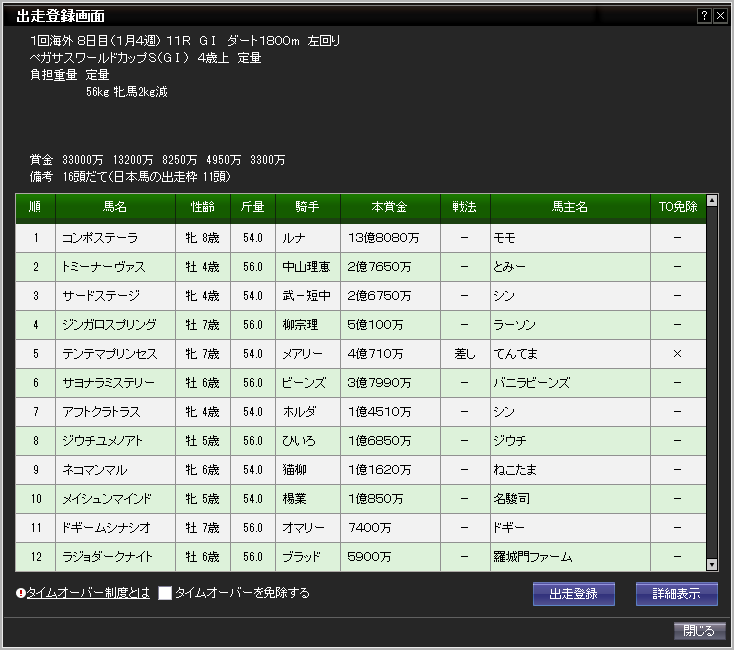The height and width of the screenshot is (650, 734).
Task: Close the dialog with the X icon
Action: (x=720, y=16)
